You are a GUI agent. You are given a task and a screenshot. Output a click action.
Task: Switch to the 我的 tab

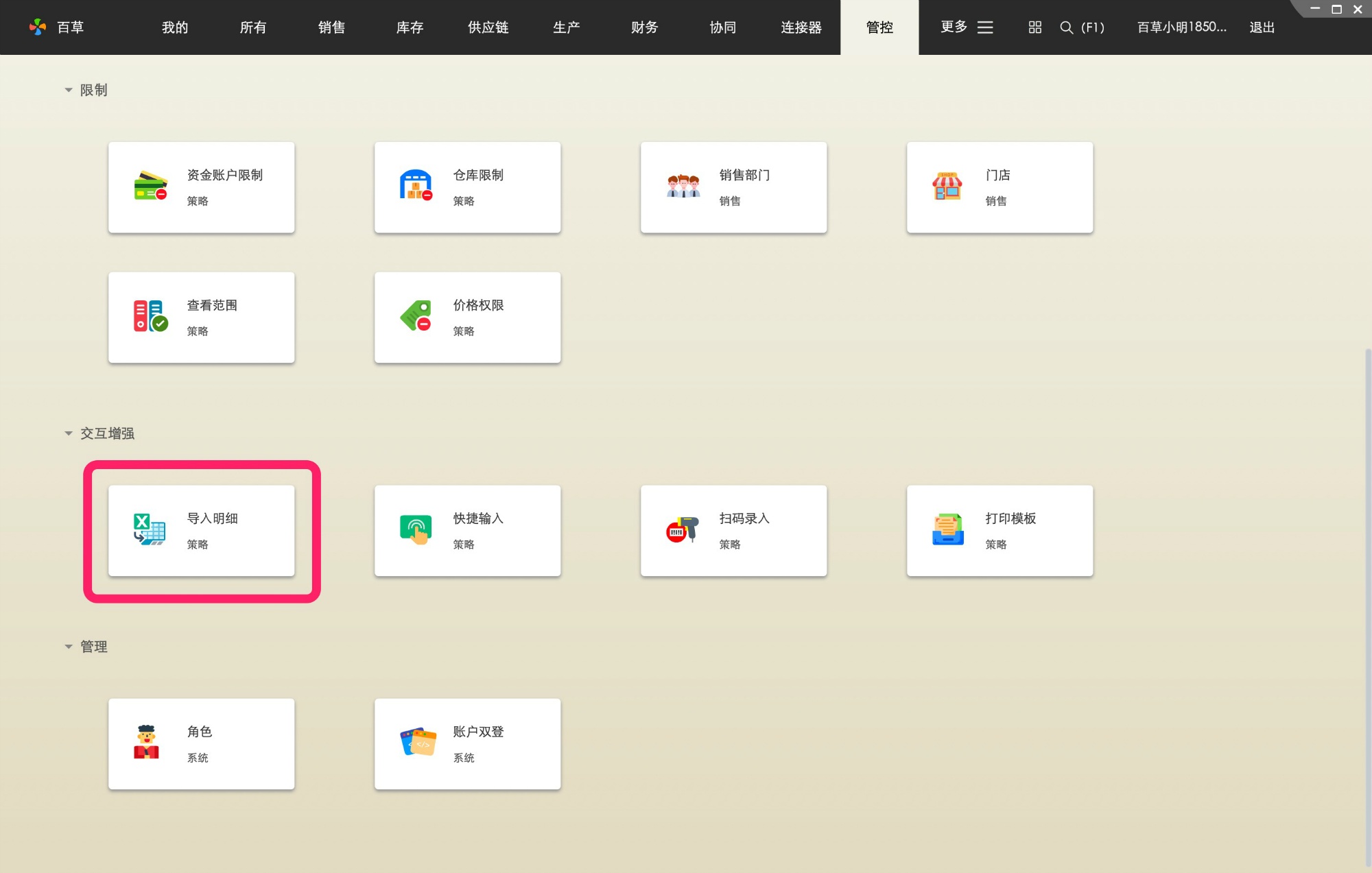pyautogui.click(x=175, y=27)
